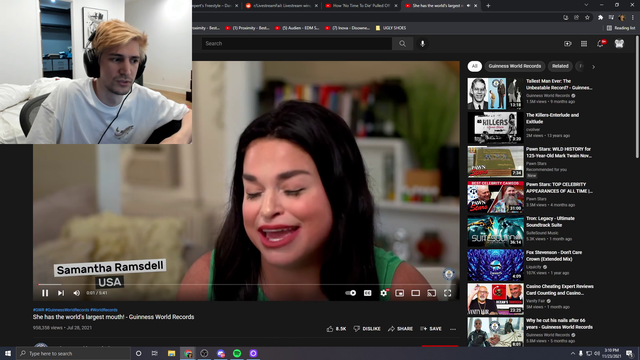
Task: Open the YouTube apps grid
Action: coord(584,44)
